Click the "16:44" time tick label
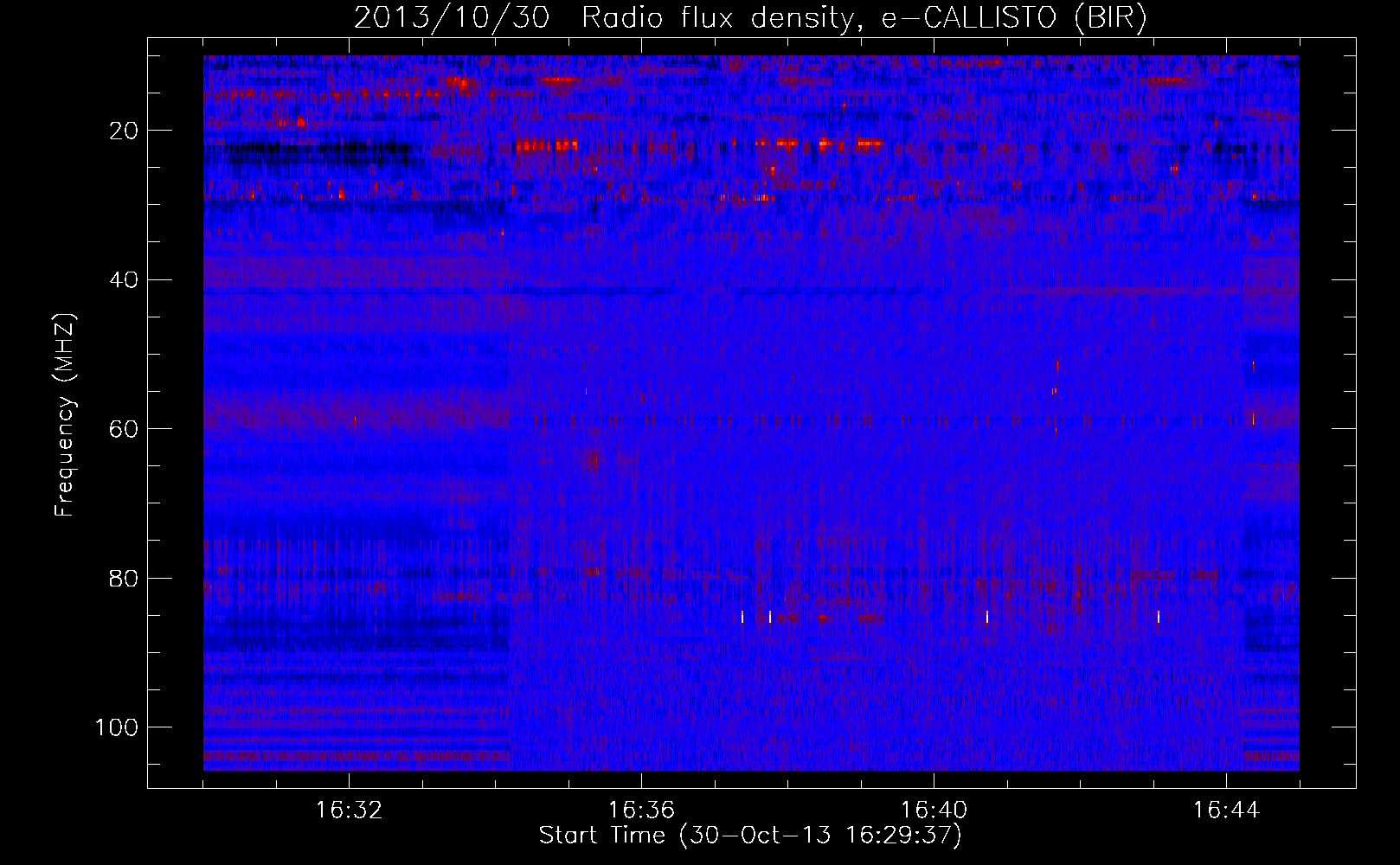1400x865 pixels. (1226, 811)
